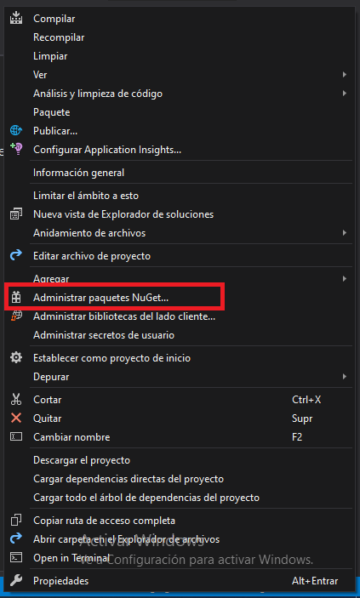Click the Editar archivo de proyecto arrow icon
This screenshot has width=360, height=598.
pyautogui.click(x=16, y=255)
